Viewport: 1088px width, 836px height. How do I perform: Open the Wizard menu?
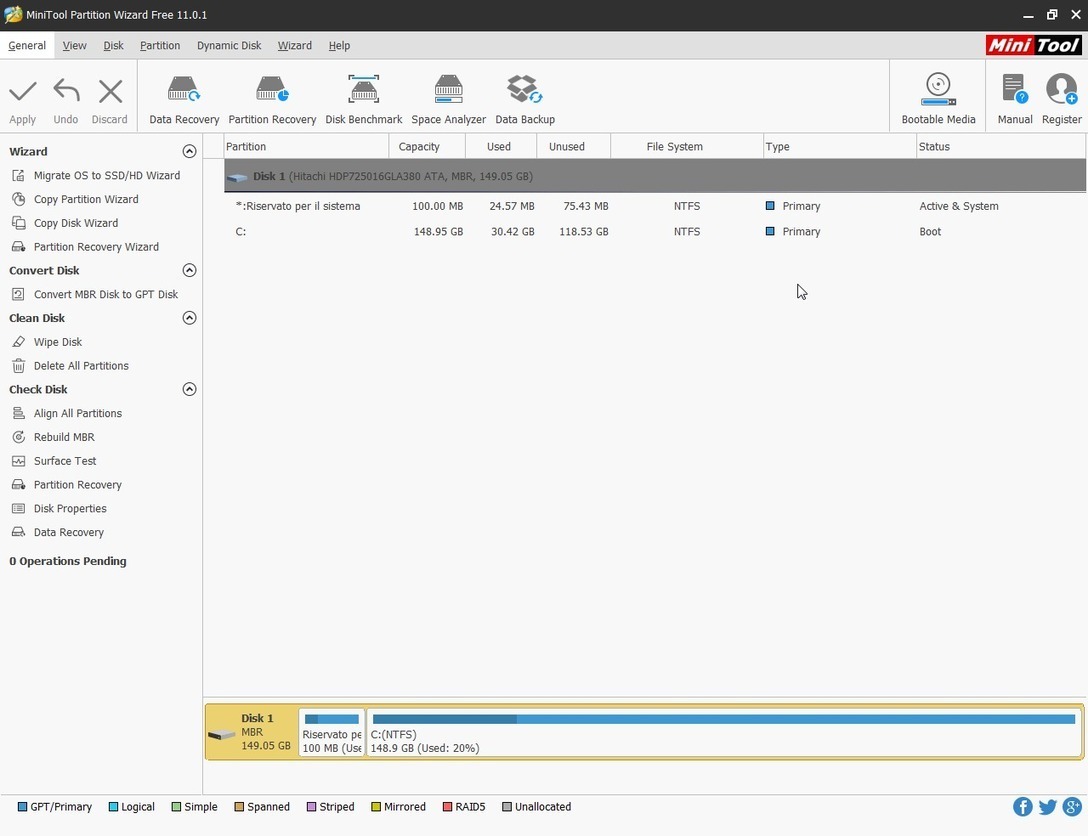[x=294, y=45]
